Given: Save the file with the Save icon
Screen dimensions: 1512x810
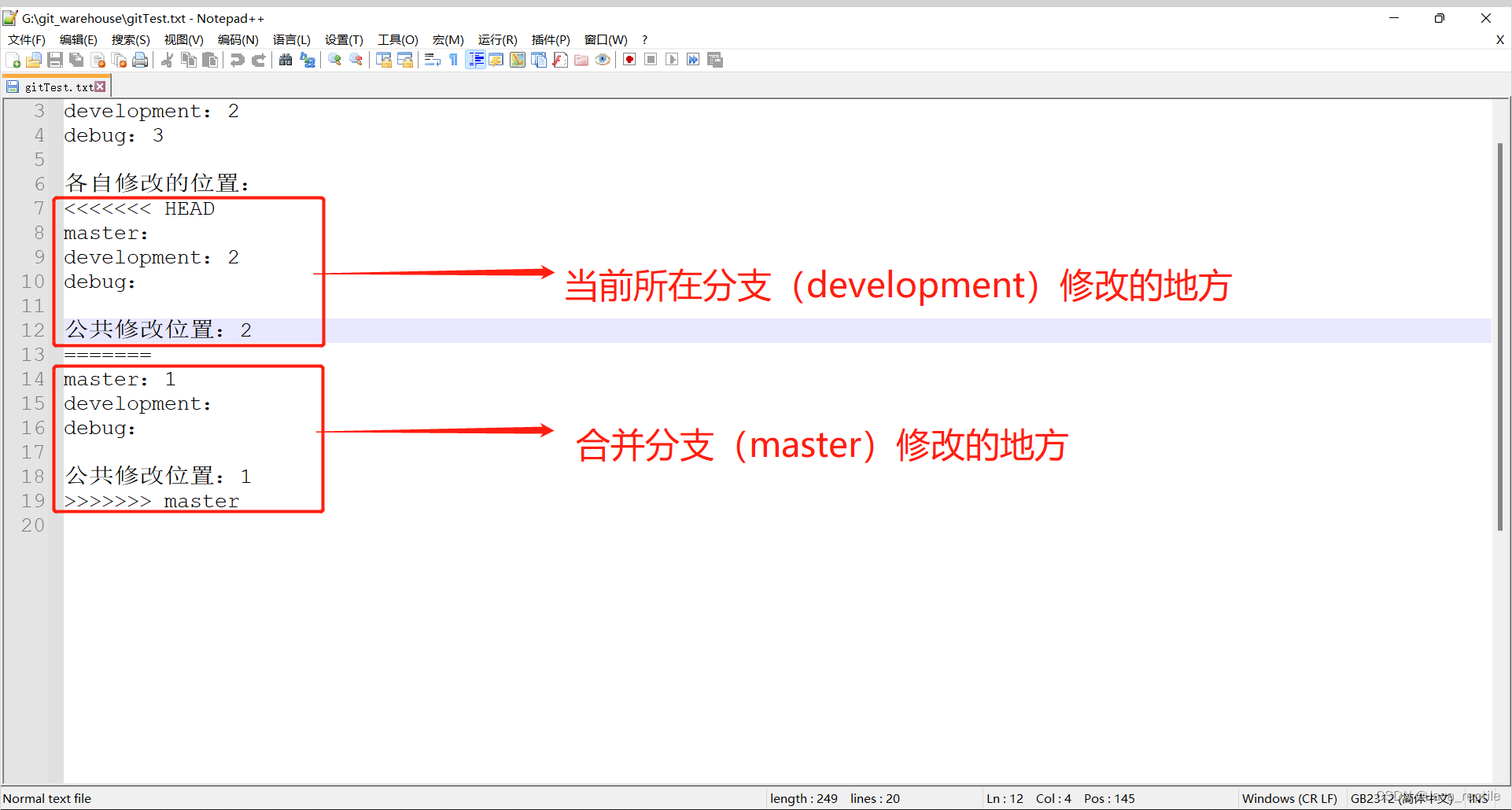Looking at the screenshot, I should coord(55,60).
